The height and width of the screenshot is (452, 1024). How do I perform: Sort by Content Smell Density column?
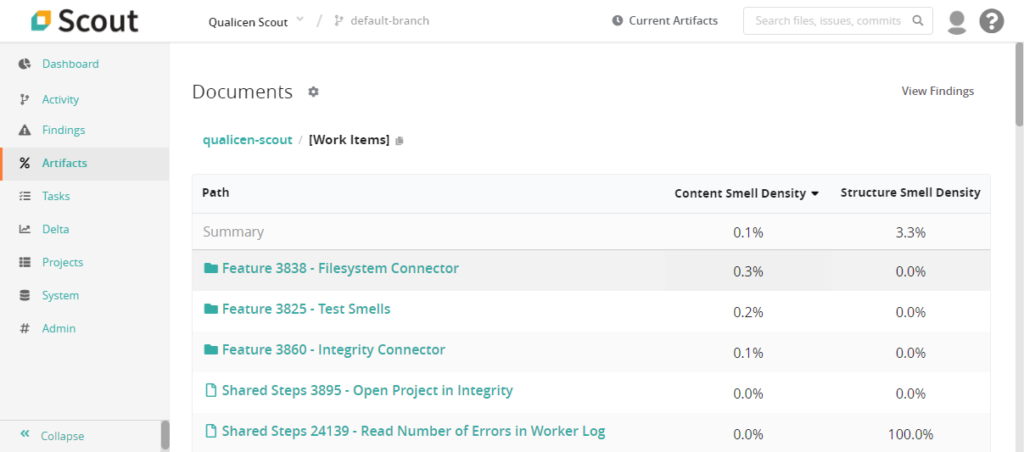pos(746,193)
